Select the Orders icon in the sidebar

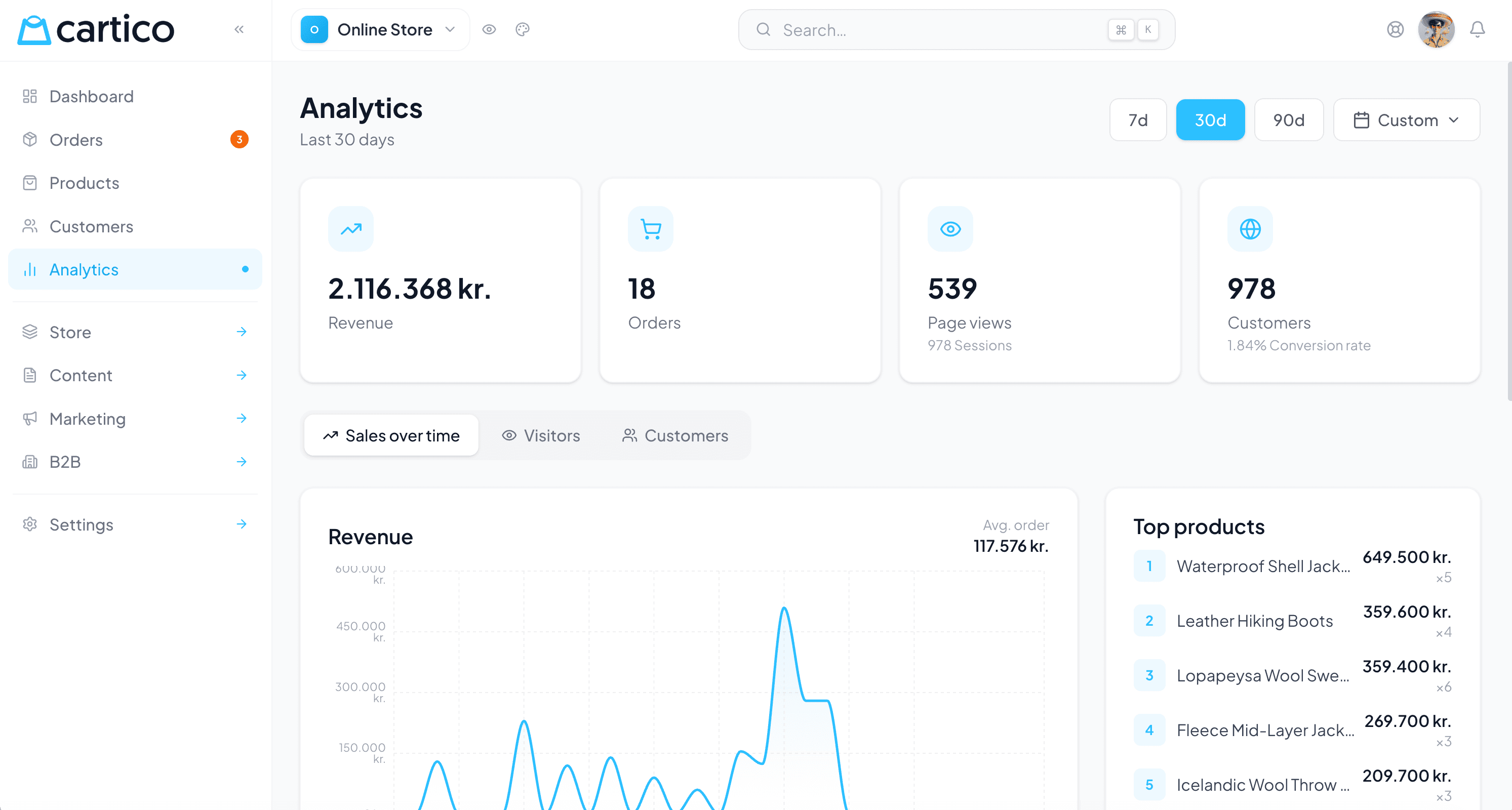pos(30,140)
